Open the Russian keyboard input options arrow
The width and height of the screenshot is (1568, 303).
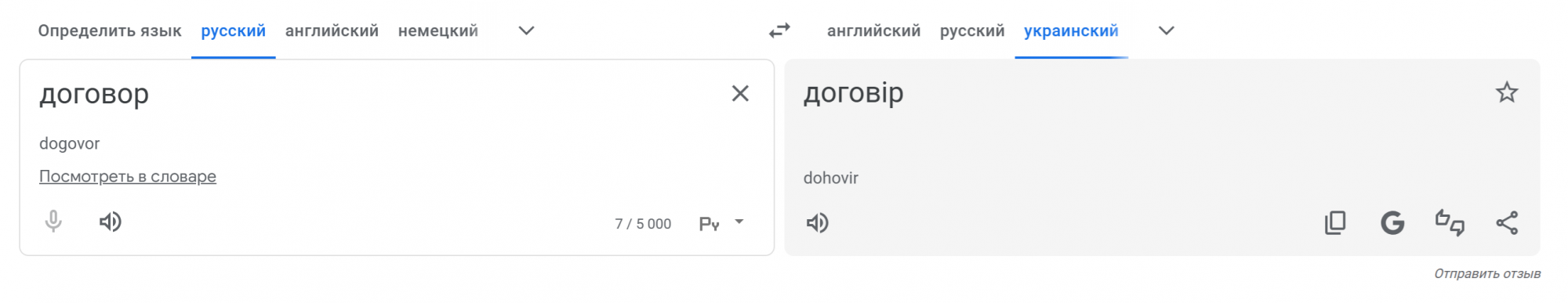739,222
